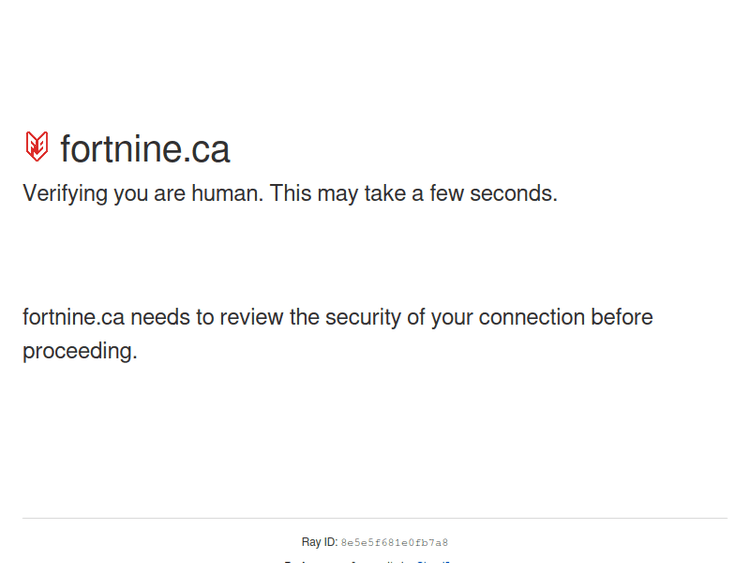Click the word "before" in the paragraph
This screenshot has height=563, width=750.
pyautogui.click(x=621, y=317)
